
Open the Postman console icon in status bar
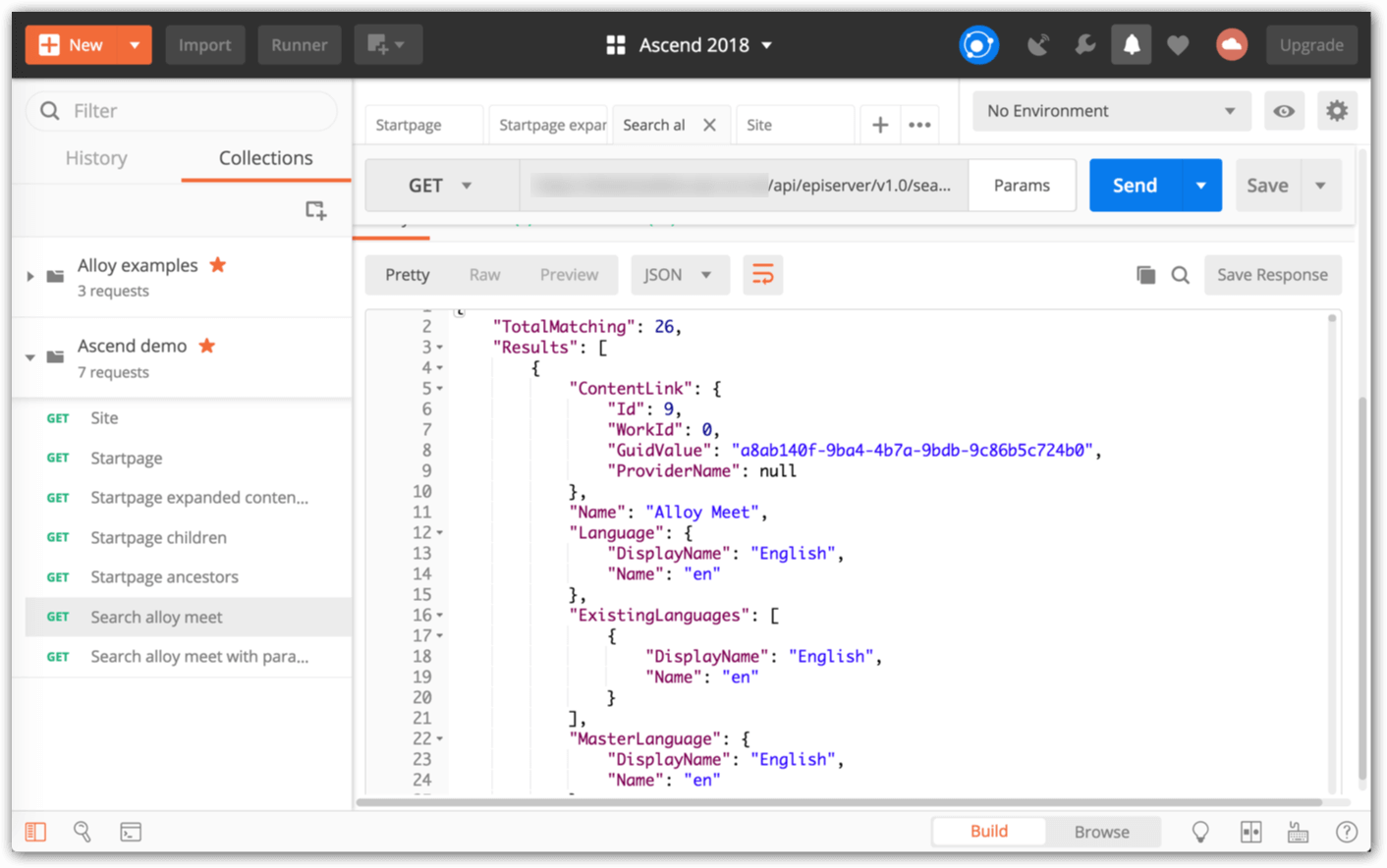(131, 832)
